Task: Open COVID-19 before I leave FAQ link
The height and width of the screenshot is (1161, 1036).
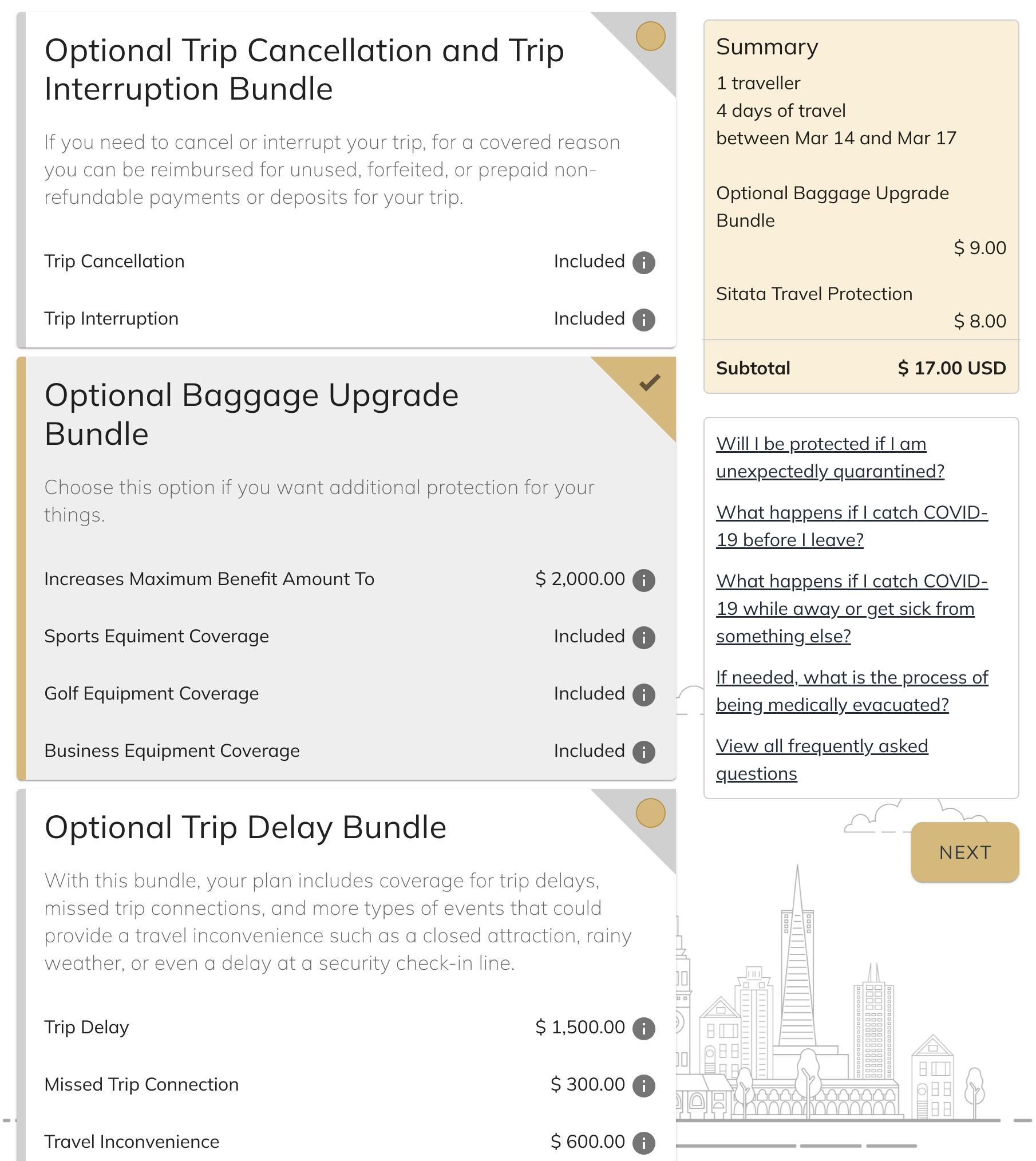Action: point(851,526)
